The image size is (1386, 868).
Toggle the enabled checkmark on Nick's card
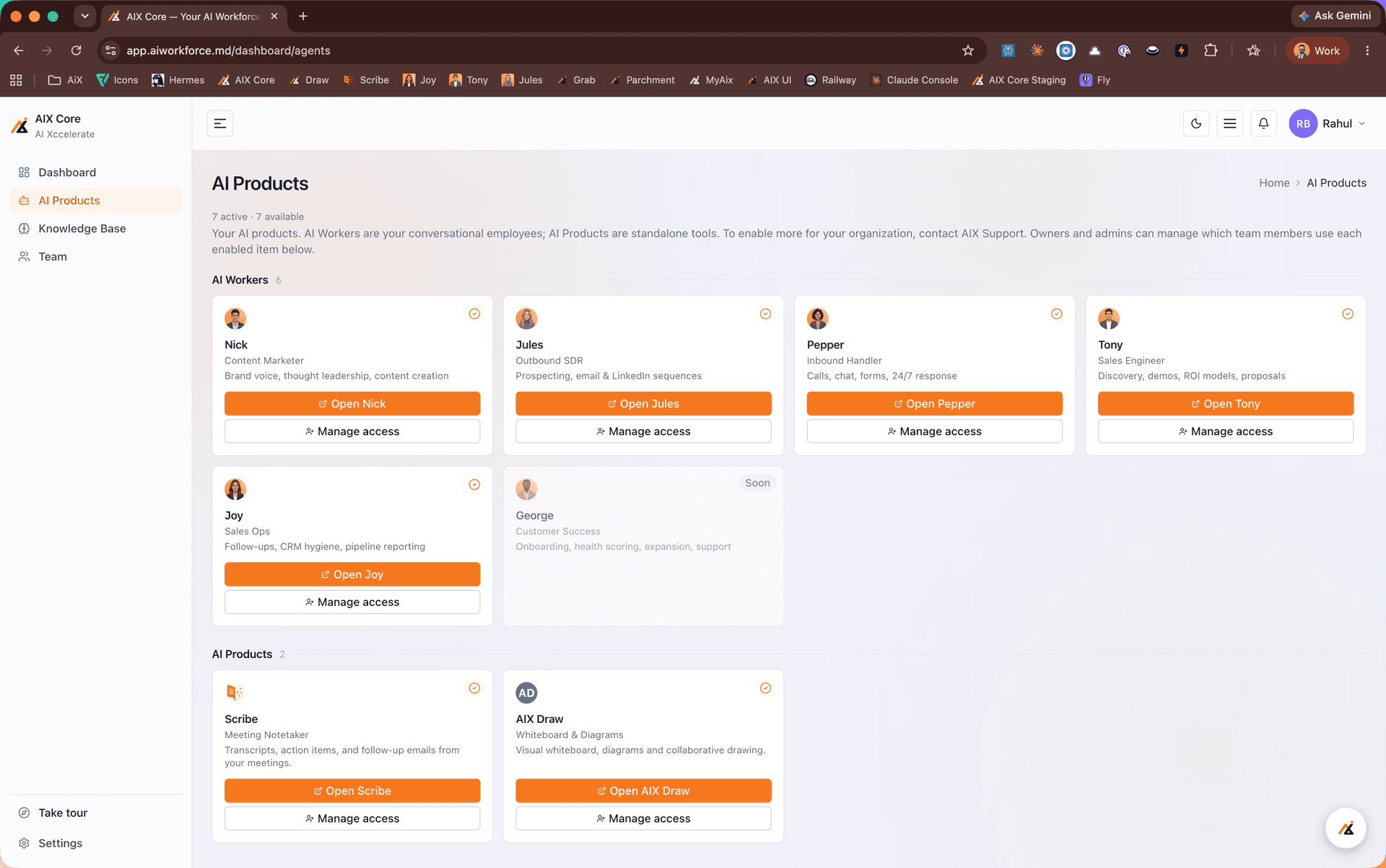[x=474, y=314]
